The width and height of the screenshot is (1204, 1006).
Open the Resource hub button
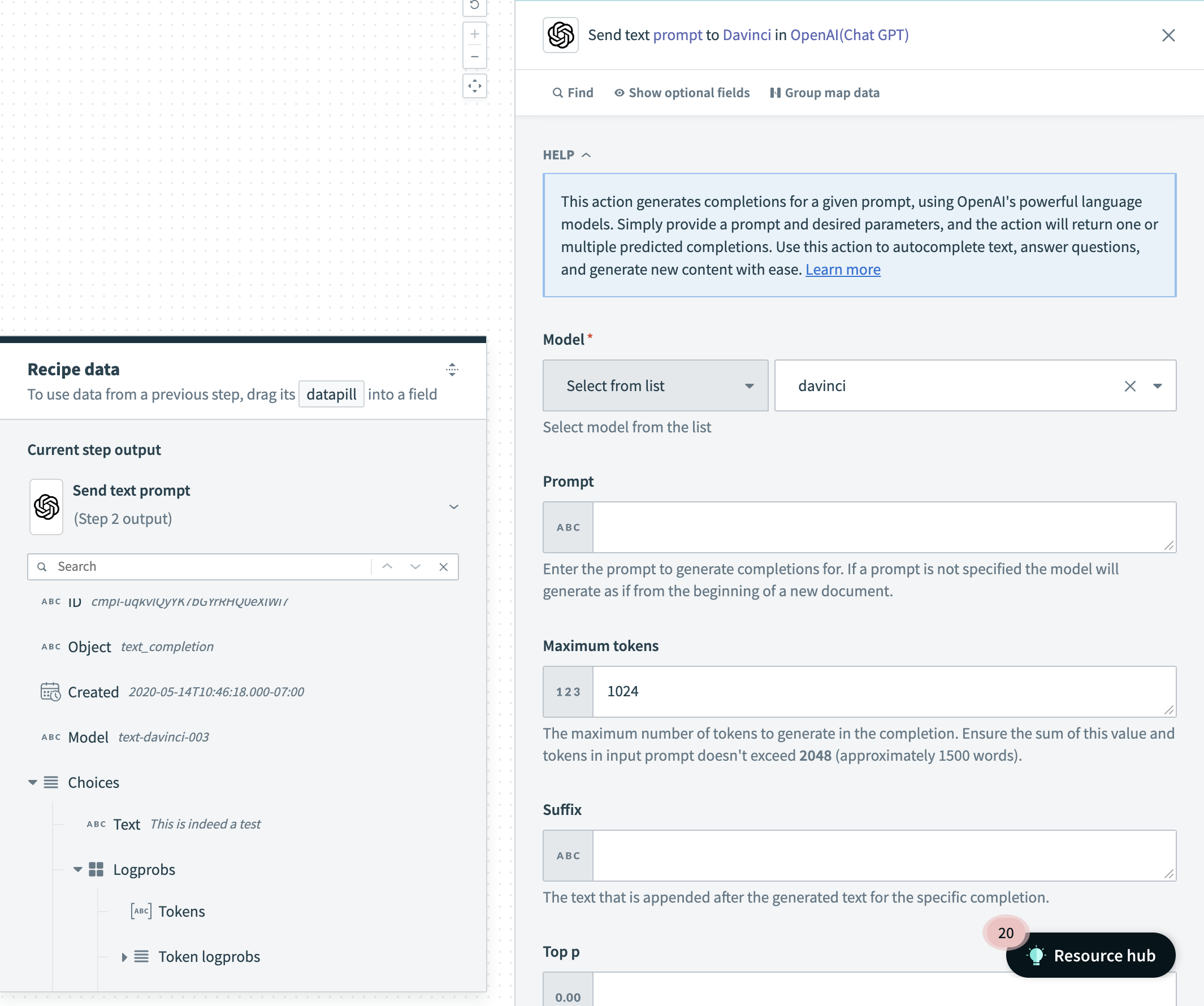coord(1091,956)
